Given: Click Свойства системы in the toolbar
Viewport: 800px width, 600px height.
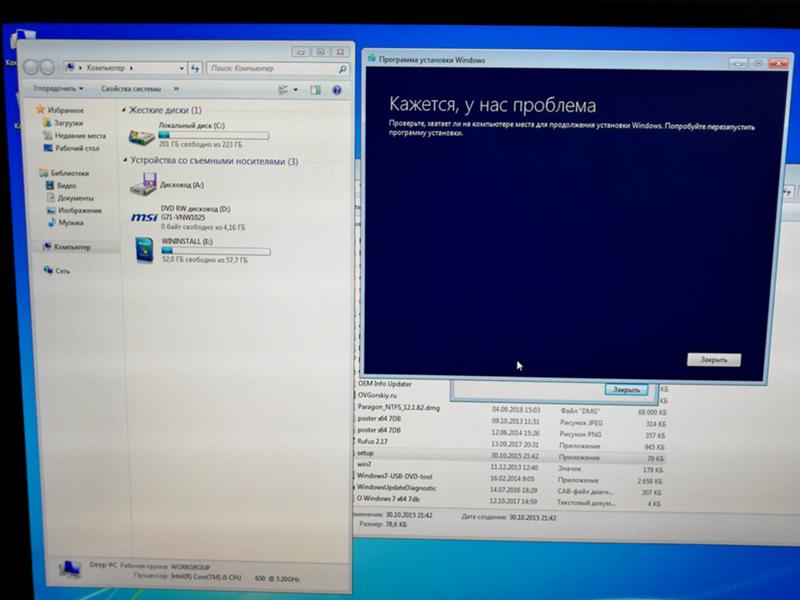Looking at the screenshot, I should click(131, 89).
